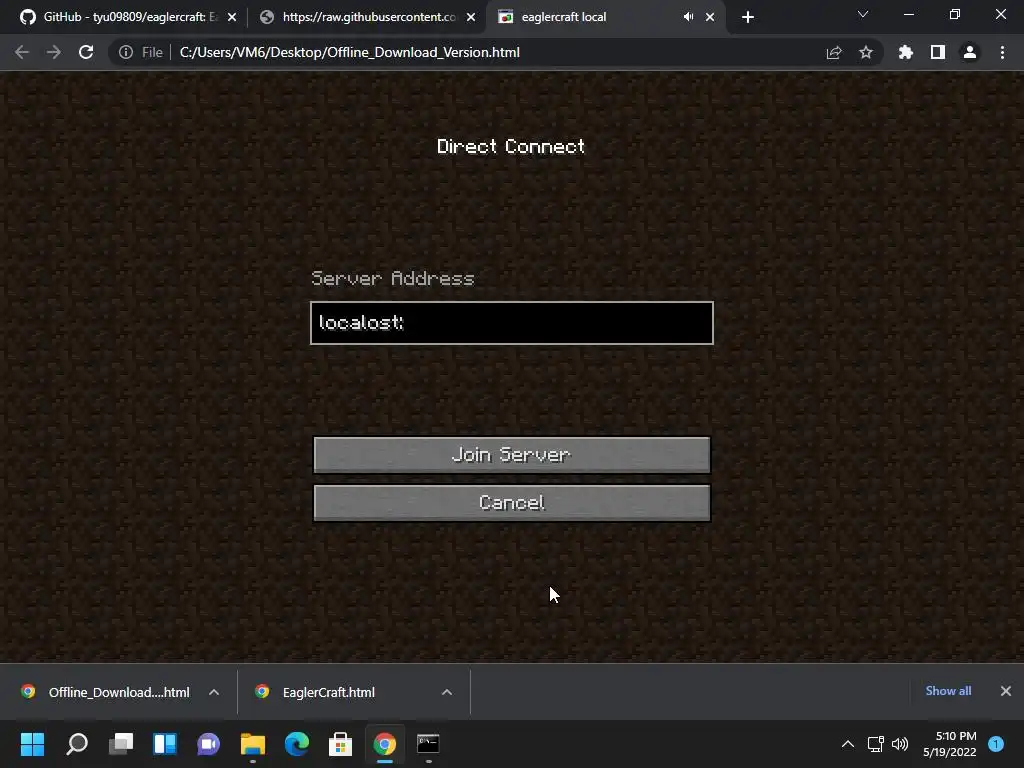Open the Extensions puzzle icon
This screenshot has width=1024, height=768.
point(906,52)
